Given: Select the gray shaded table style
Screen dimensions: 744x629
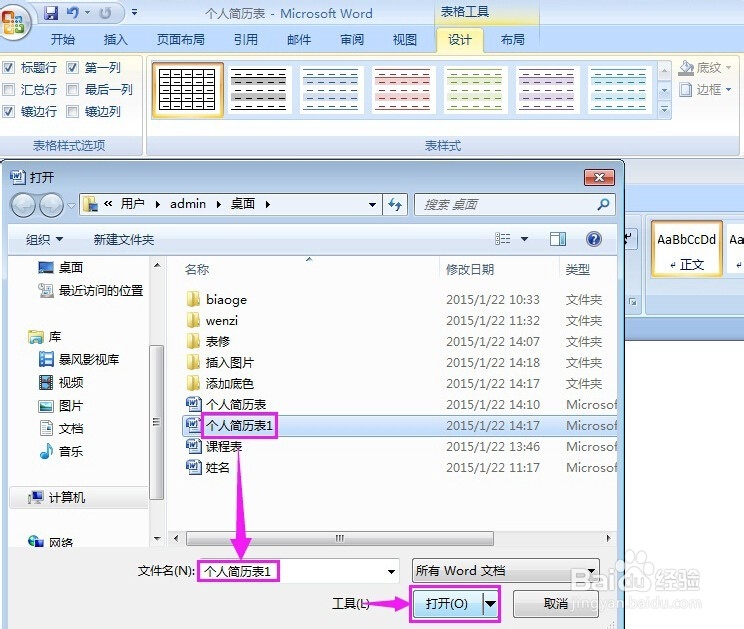Looking at the screenshot, I should (x=258, y=90).
